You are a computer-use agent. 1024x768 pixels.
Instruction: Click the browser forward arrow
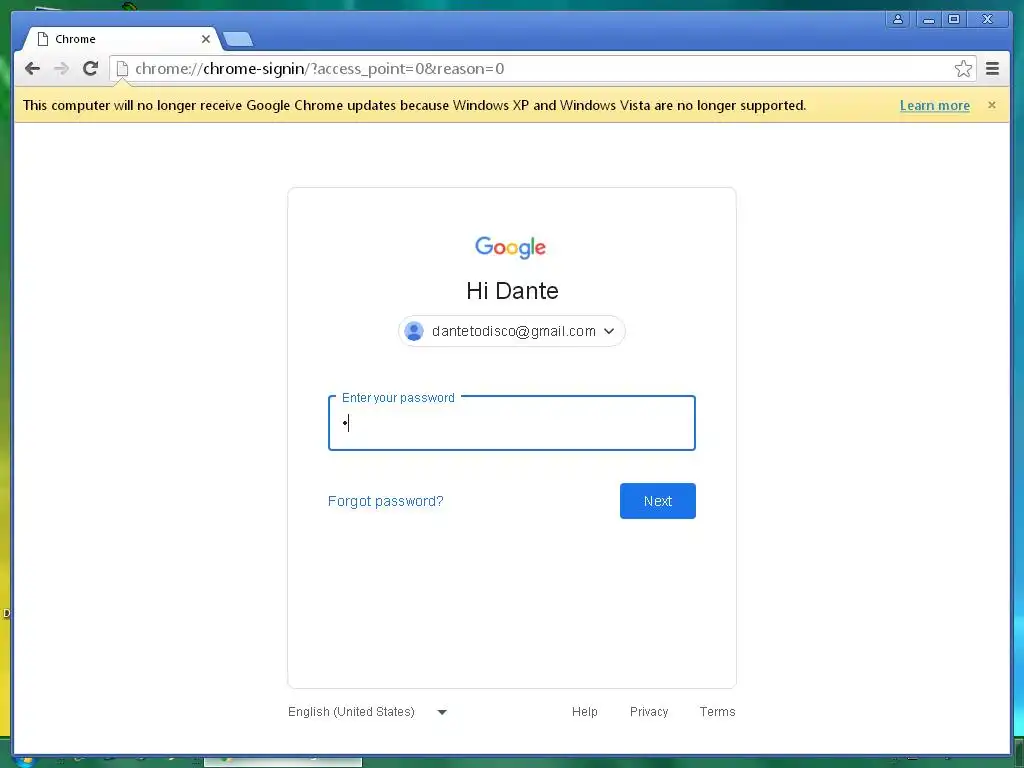(x=61, y=69)
